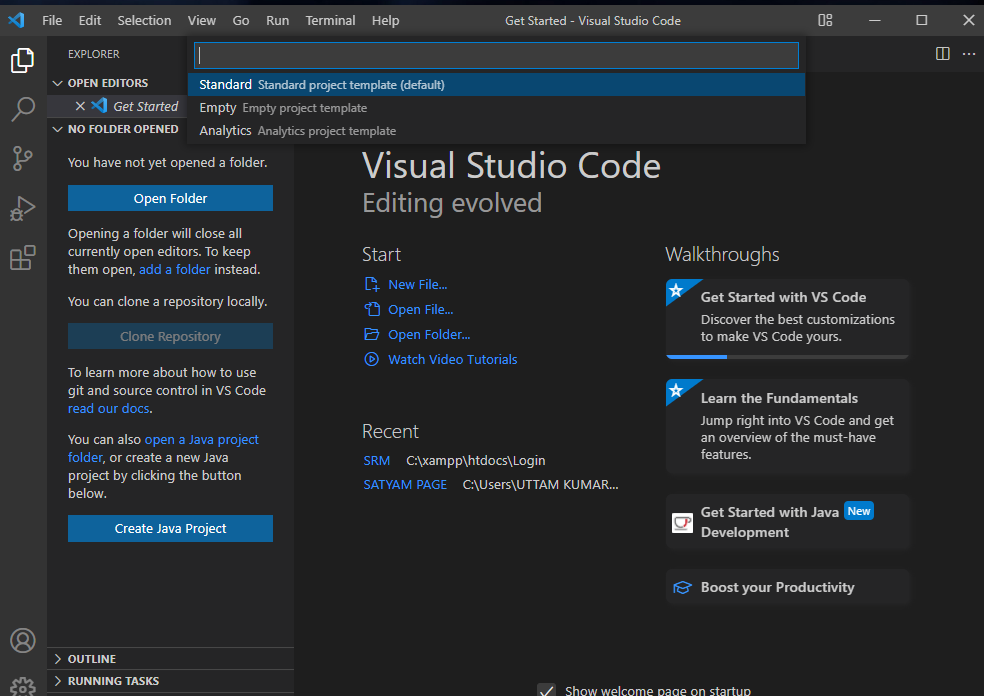Viewport: 984px width, 696px height.
Task: Click the New badge on Java walkthrough
Action: 858,511
